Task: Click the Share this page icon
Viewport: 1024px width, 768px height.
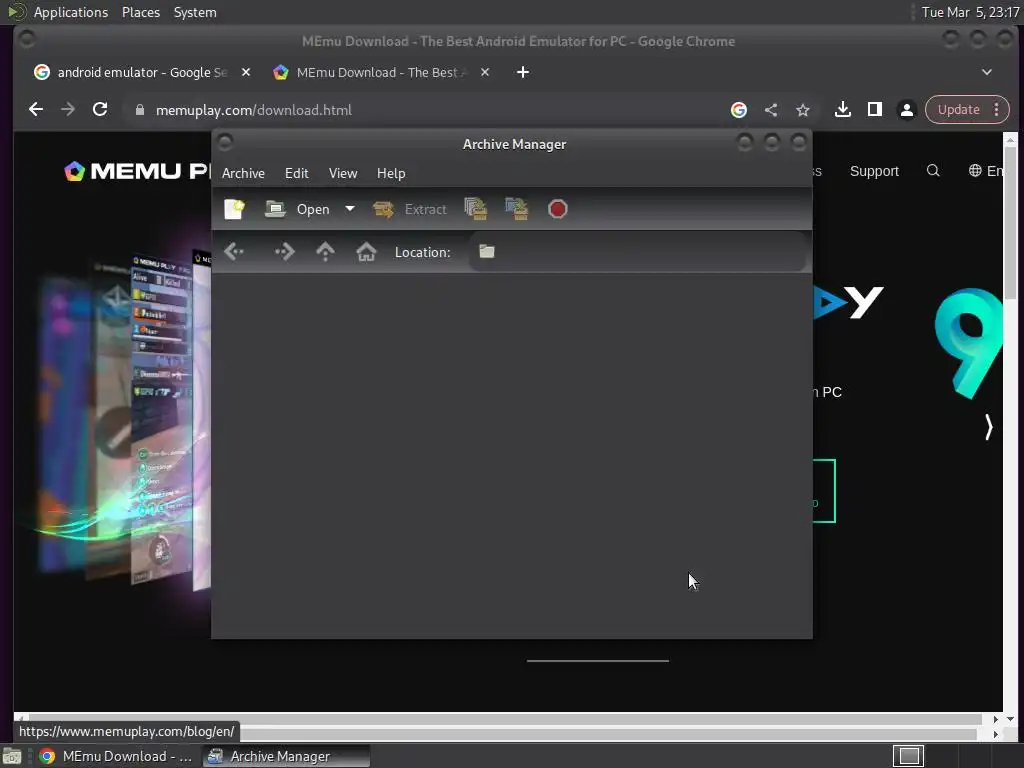Action: 771,110
